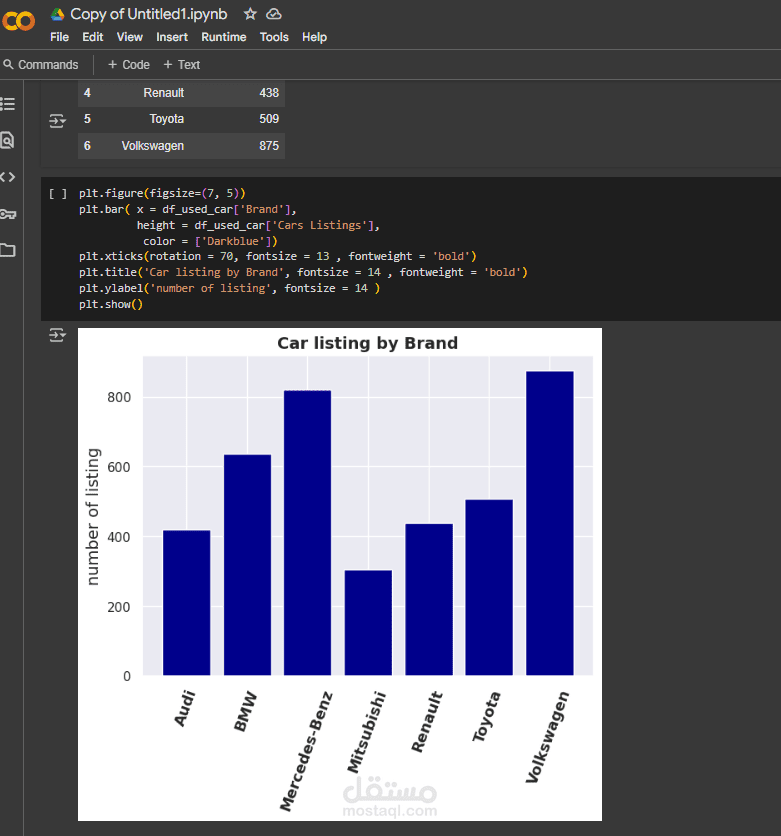Click the cloud save status icon
The height and width of the screenshot is (836, 781).
pos(273,14)
